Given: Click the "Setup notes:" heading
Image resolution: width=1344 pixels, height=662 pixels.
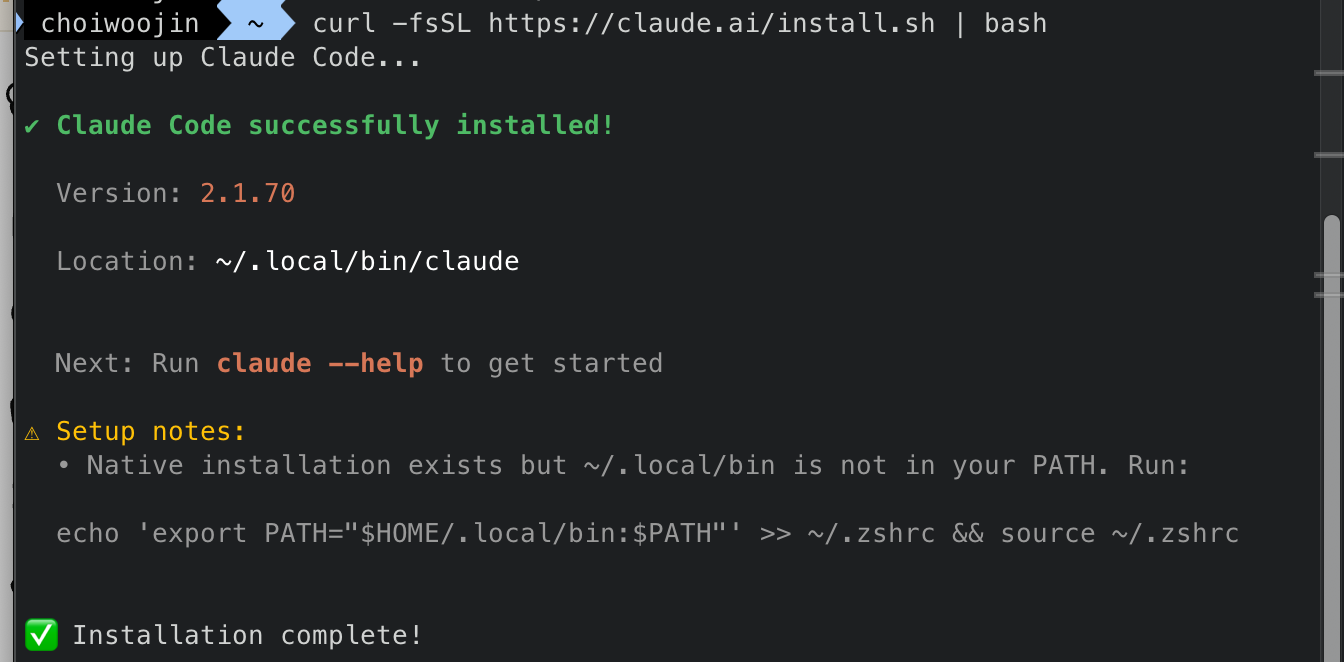Looking at the screenshot, I should (151, 432).
